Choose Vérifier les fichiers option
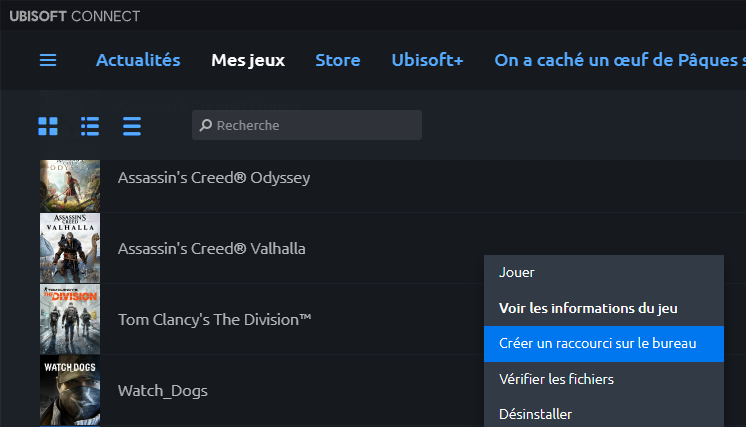The height and width of the screenshot is (427, 746). click(556, 379)
